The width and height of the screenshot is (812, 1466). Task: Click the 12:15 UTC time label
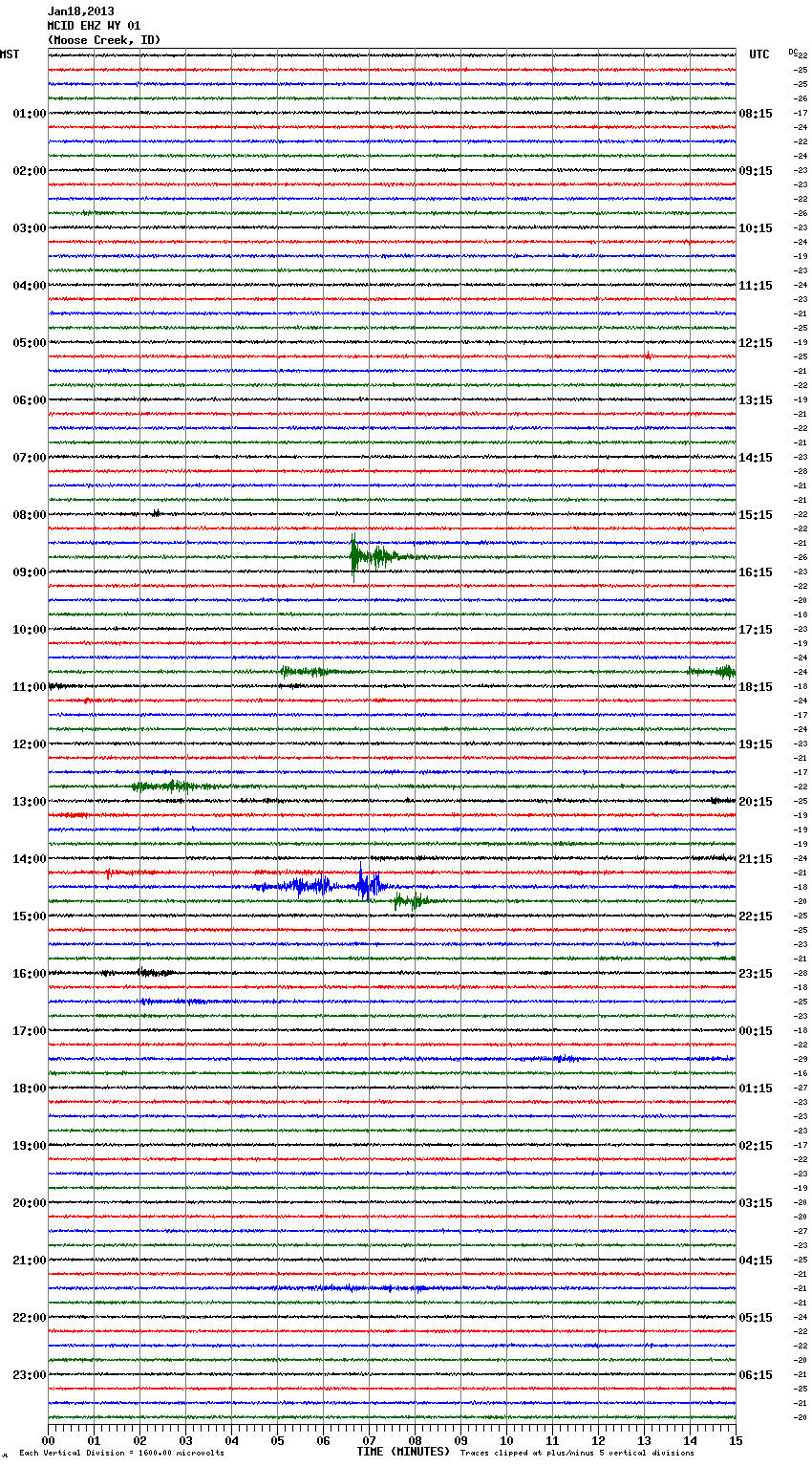[756, 343]
